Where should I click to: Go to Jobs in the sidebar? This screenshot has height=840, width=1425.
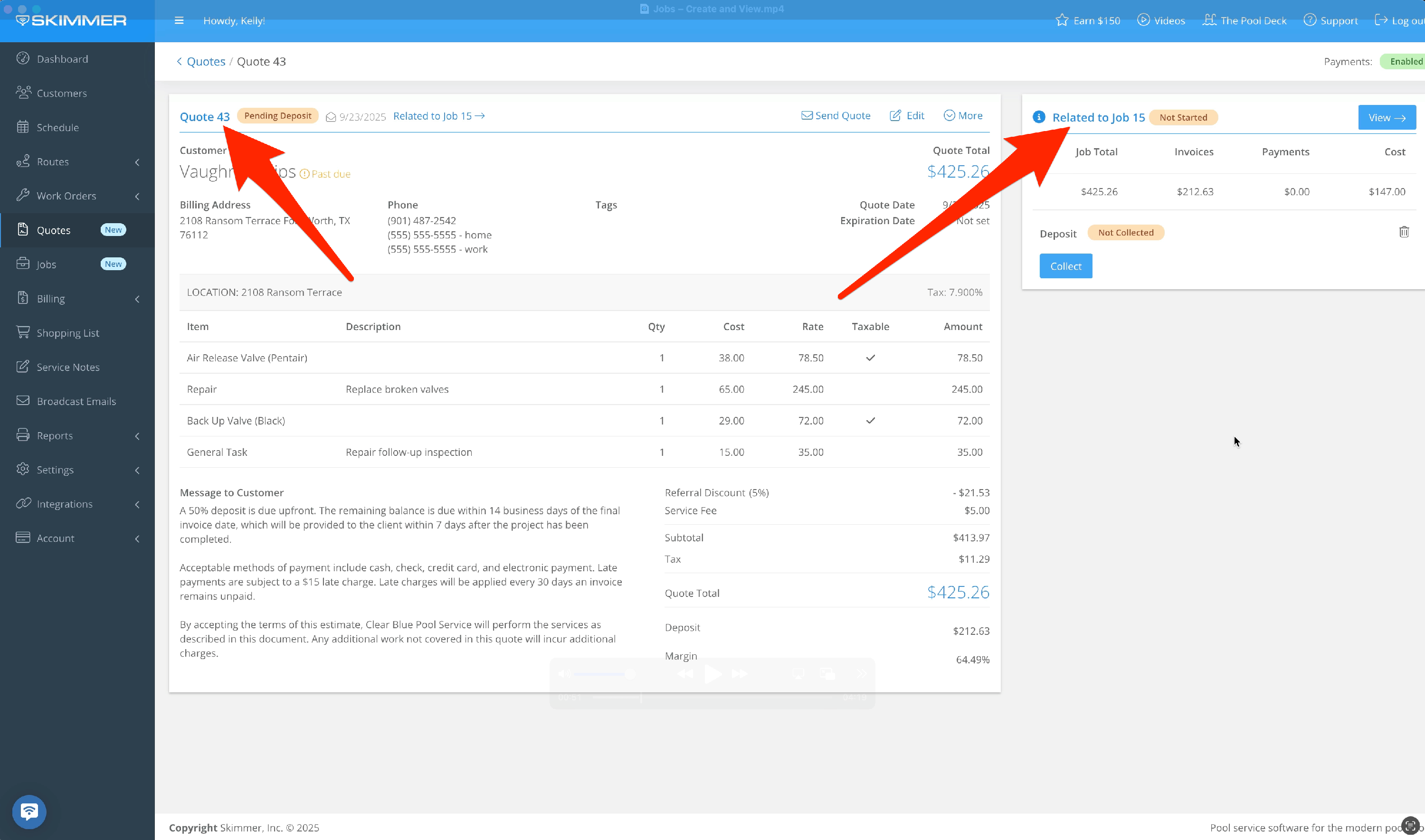(47, 264)
